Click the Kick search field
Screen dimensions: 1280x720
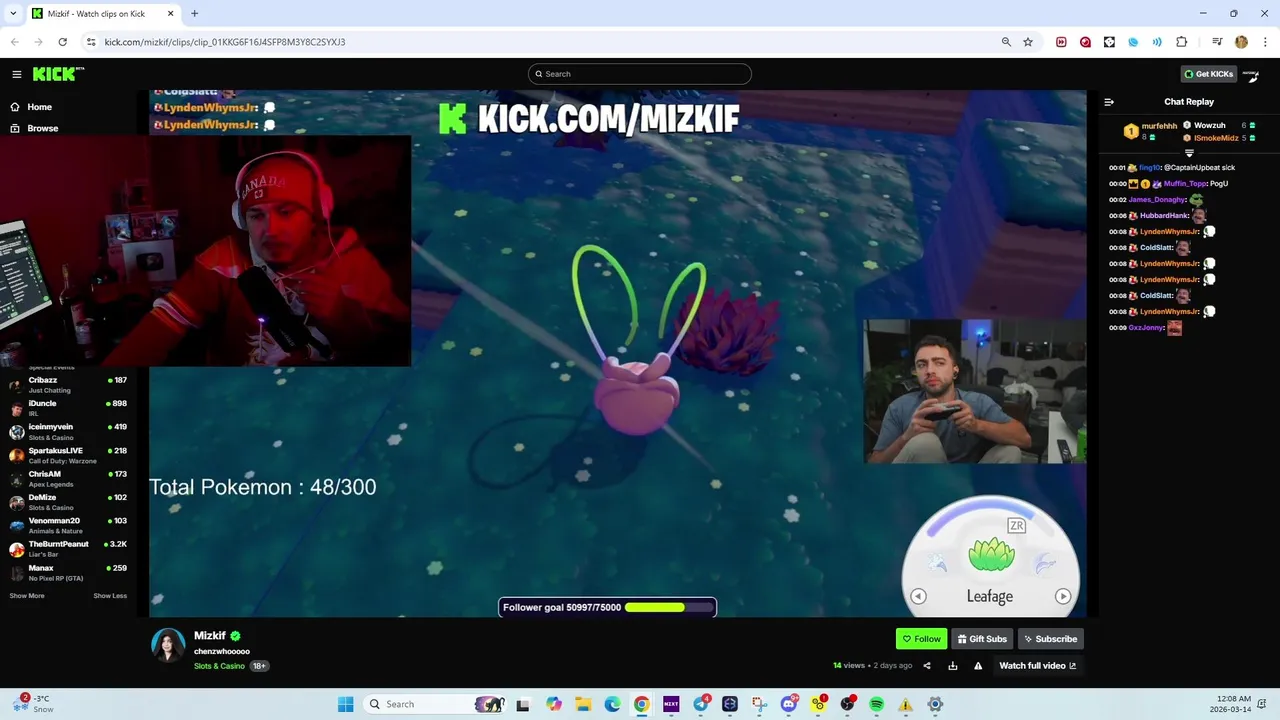click(x=640, y=74)
